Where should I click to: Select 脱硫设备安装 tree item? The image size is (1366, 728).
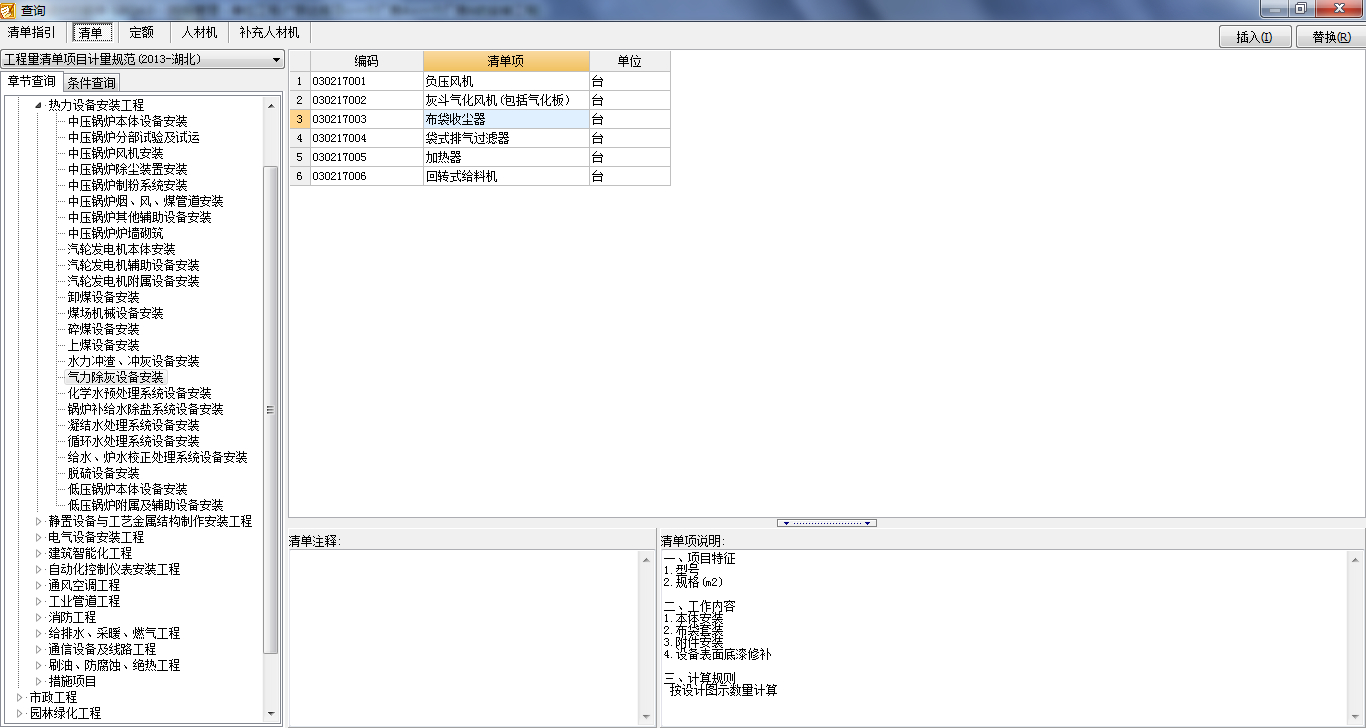103,473
